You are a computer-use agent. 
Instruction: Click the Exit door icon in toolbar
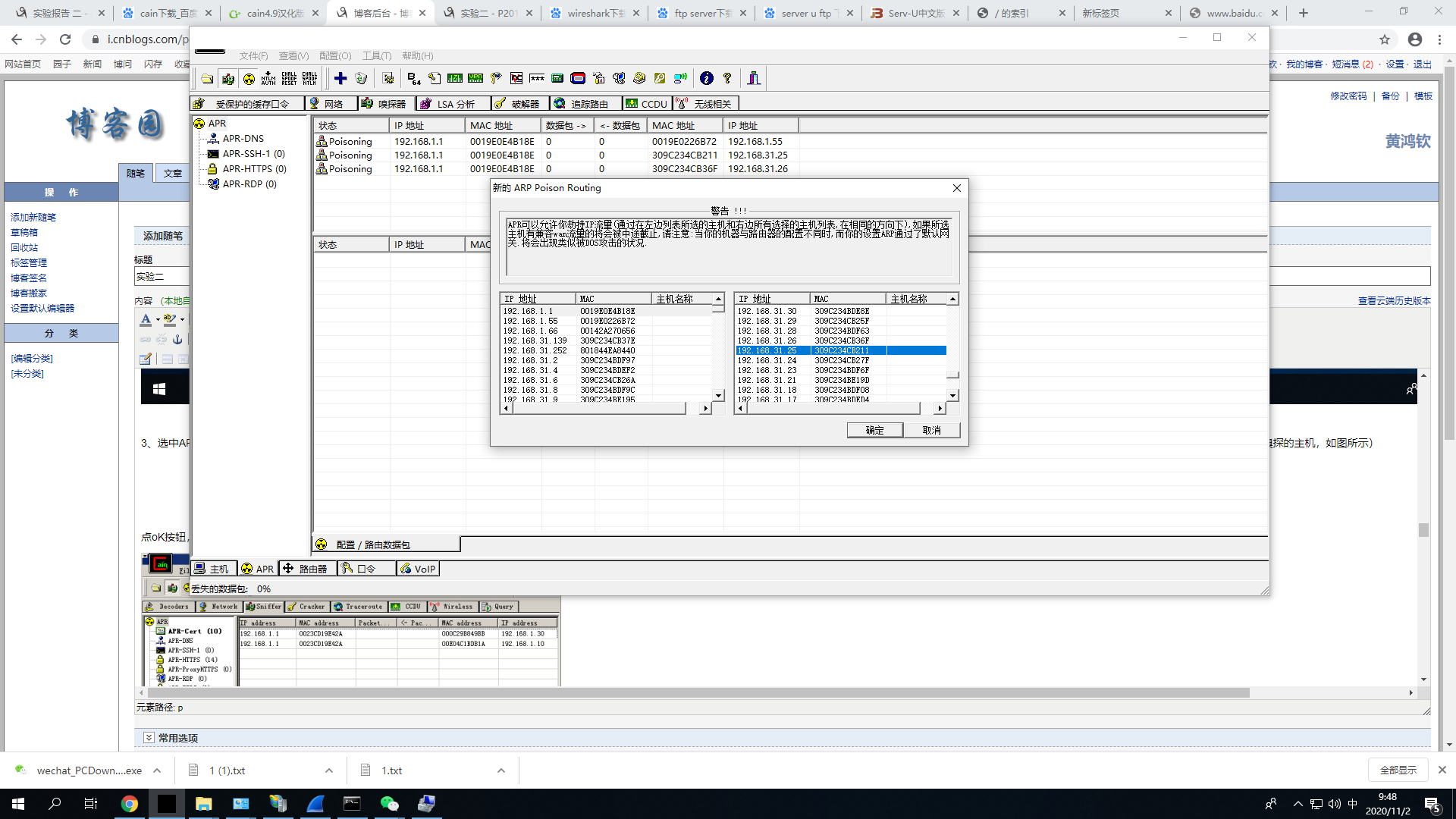point(754,78)
